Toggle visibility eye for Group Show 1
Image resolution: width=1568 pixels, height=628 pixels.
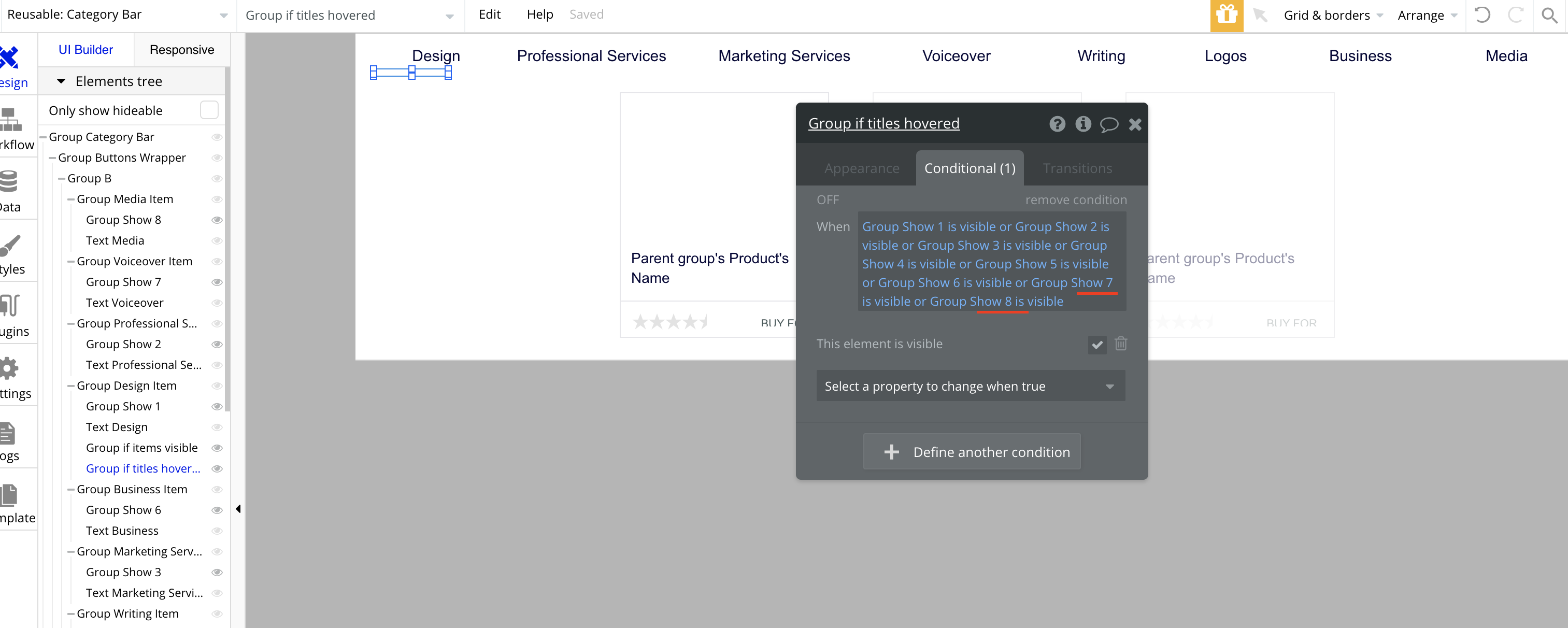coord(217,406)
